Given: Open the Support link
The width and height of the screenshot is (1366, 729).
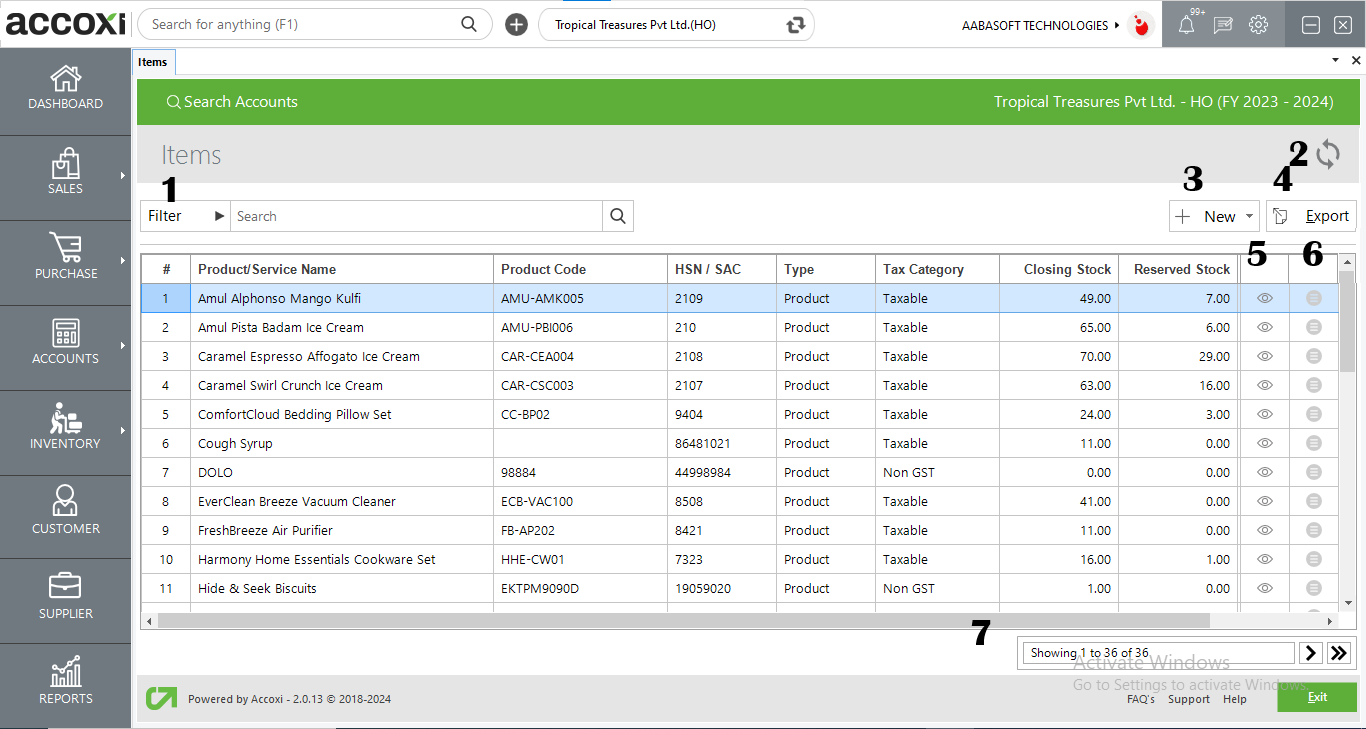Looking at the screenshot, I should 1189,699.
